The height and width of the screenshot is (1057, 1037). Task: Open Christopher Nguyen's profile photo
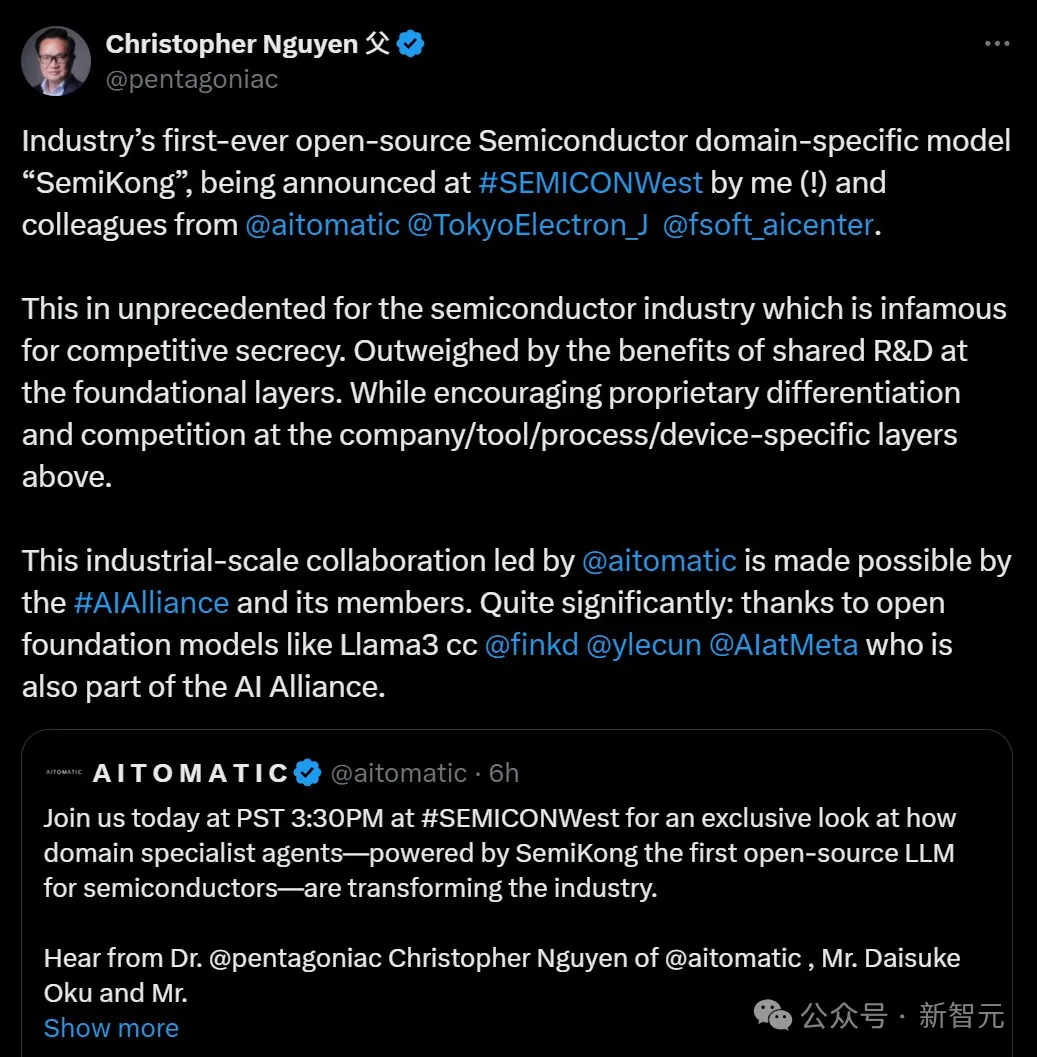(56, 61)
